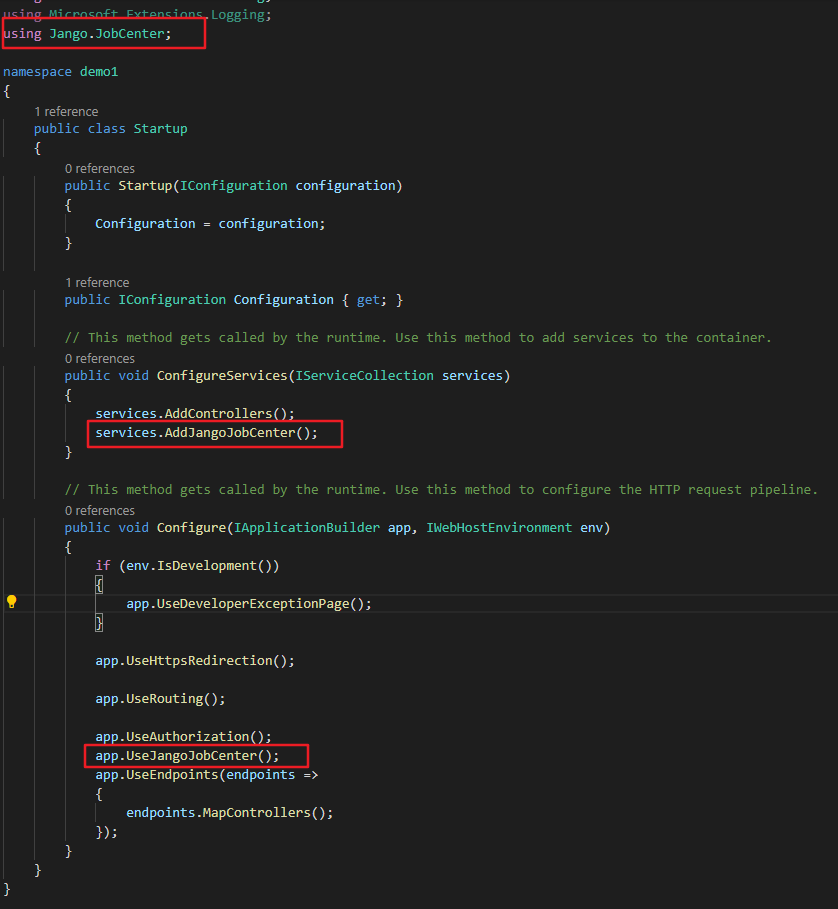Click 'app.UseRouting();' line
Image resolution: width=838 pixels, height=909 pixels.
click(161, 699)
